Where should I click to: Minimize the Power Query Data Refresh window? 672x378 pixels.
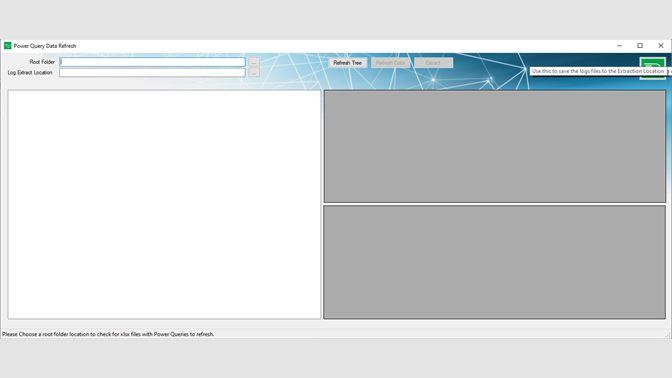pyautogui.click(x=619, y=45)
